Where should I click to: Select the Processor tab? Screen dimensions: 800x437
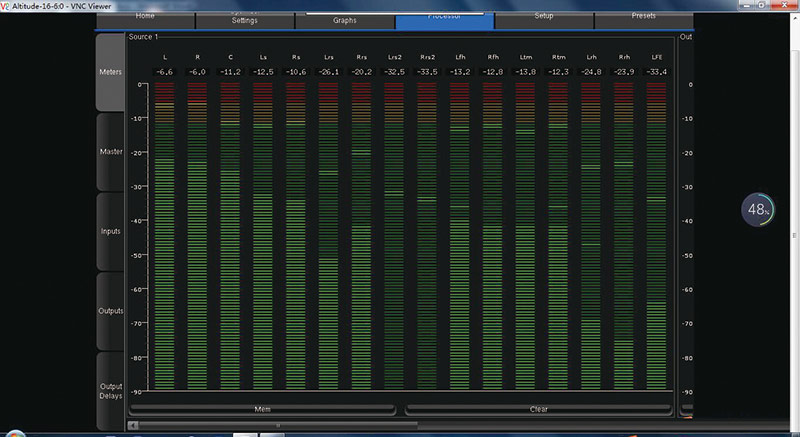point(444,20)
